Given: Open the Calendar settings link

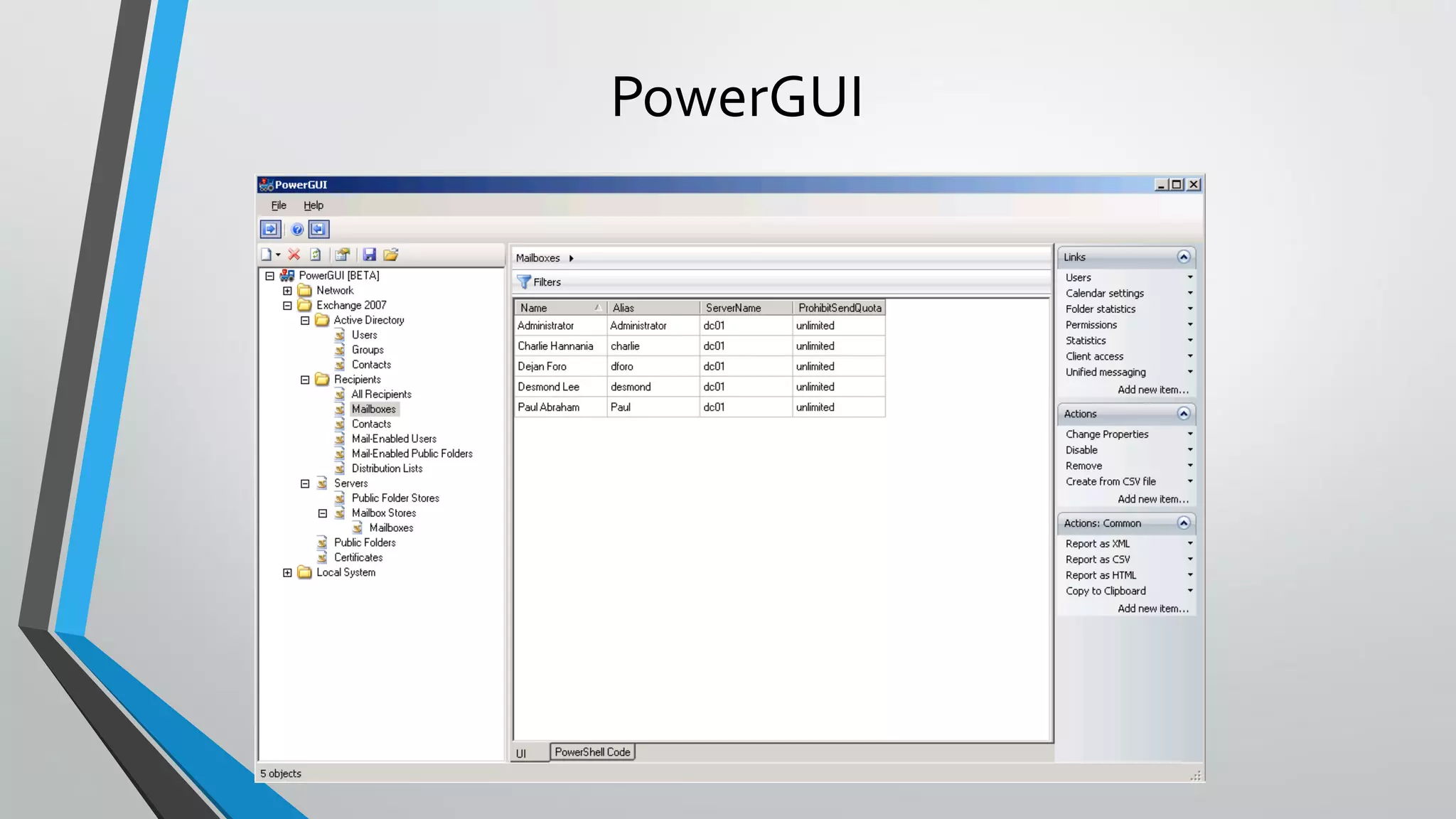Looking at the screenshot, I should click(x=1105, y=294).
